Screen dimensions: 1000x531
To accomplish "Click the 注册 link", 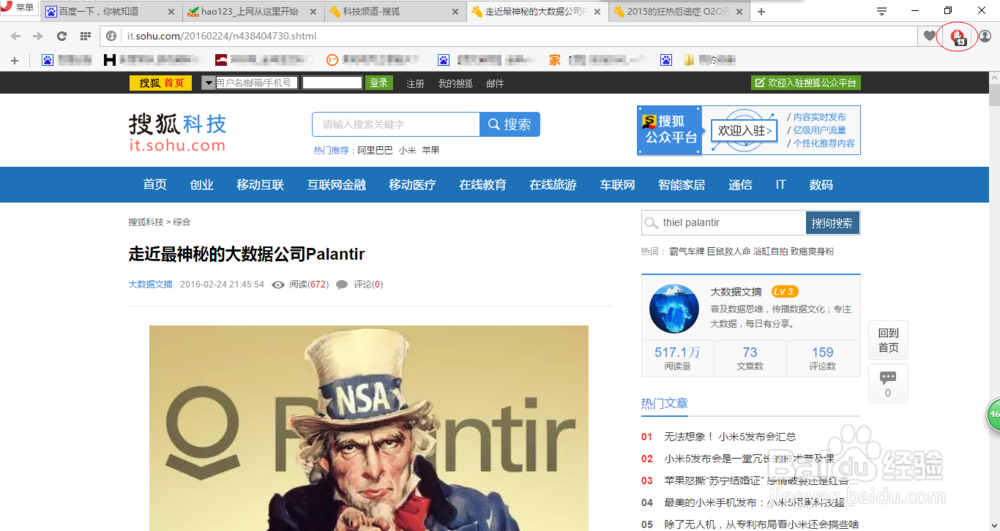I will (x=415, y=84).
